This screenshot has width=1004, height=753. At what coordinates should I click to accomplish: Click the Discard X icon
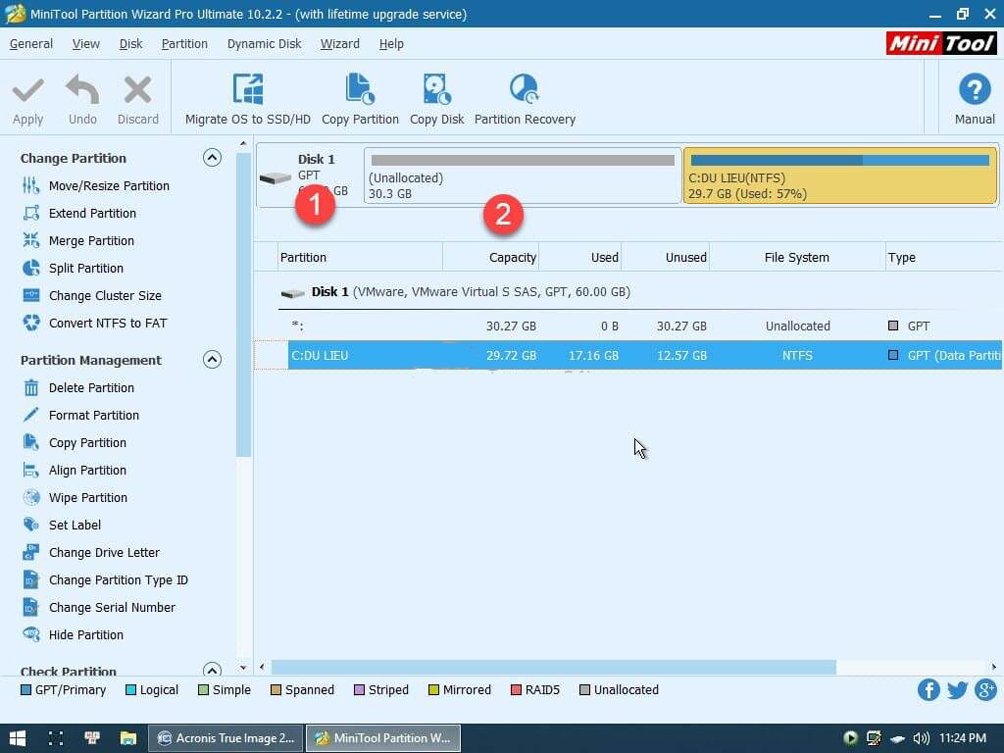point(138,90)
